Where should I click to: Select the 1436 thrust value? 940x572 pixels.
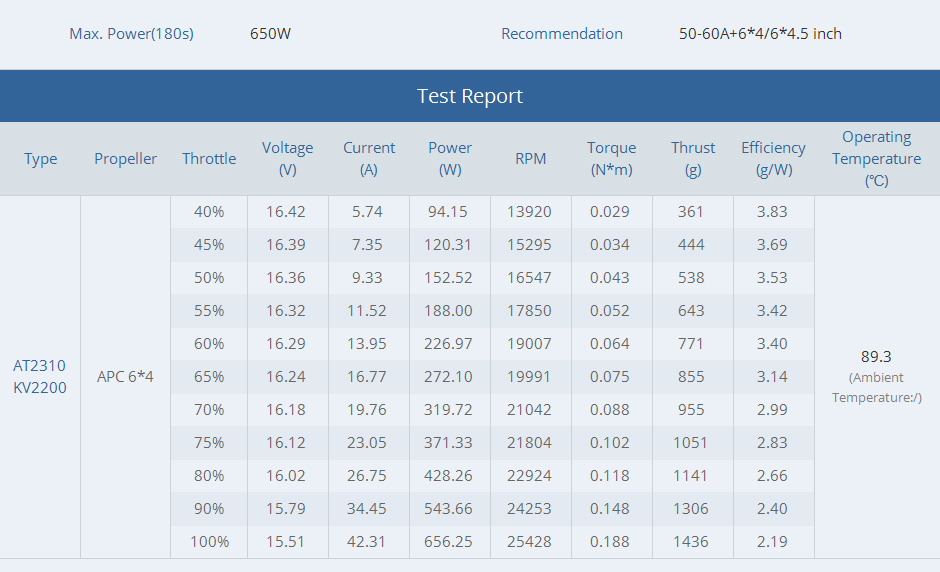(x=691, y=542)
